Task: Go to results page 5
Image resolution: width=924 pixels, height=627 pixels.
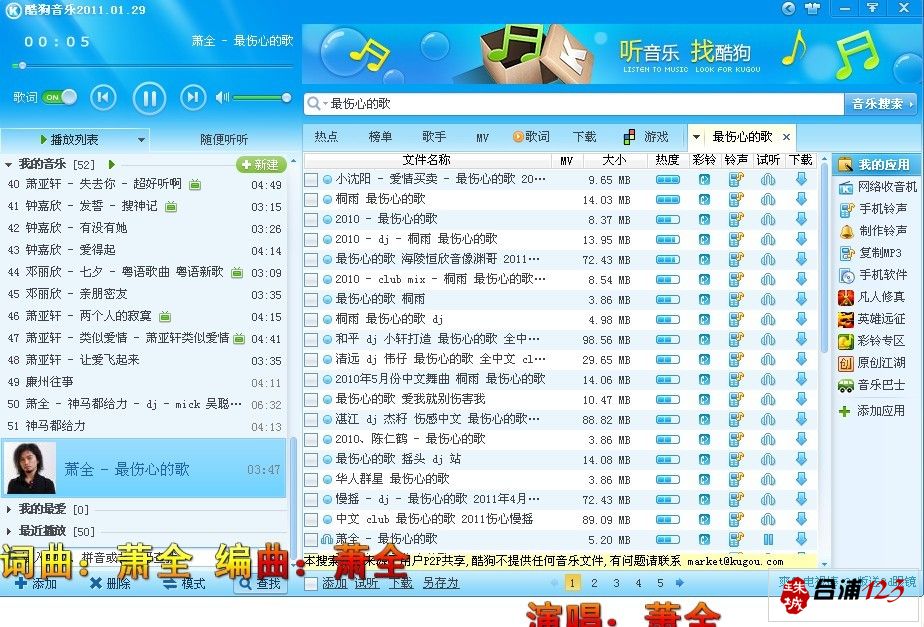Action: pyautogui.click(x=660, y=583)
